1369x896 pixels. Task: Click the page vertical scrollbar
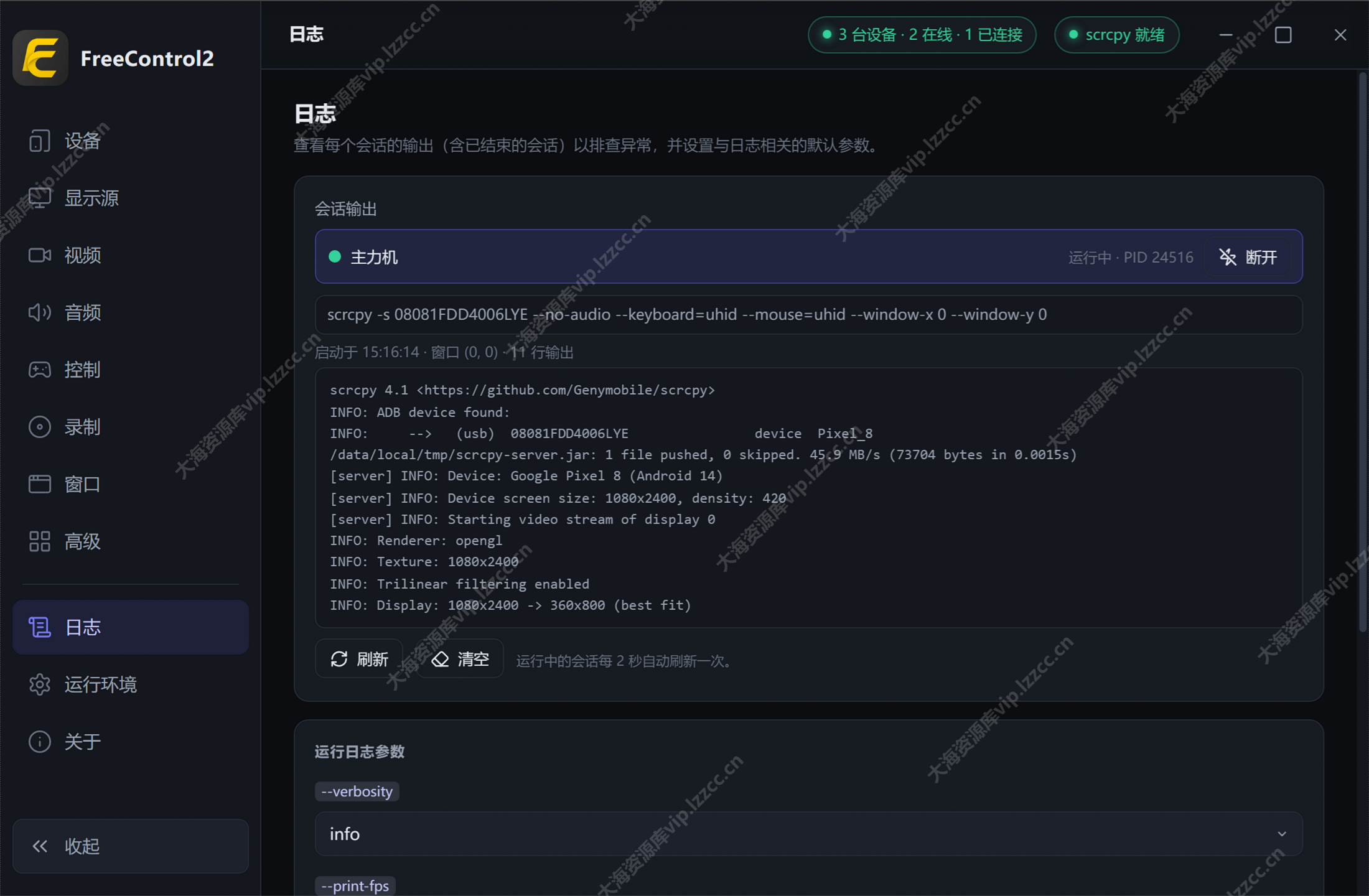pos(1362,352)
